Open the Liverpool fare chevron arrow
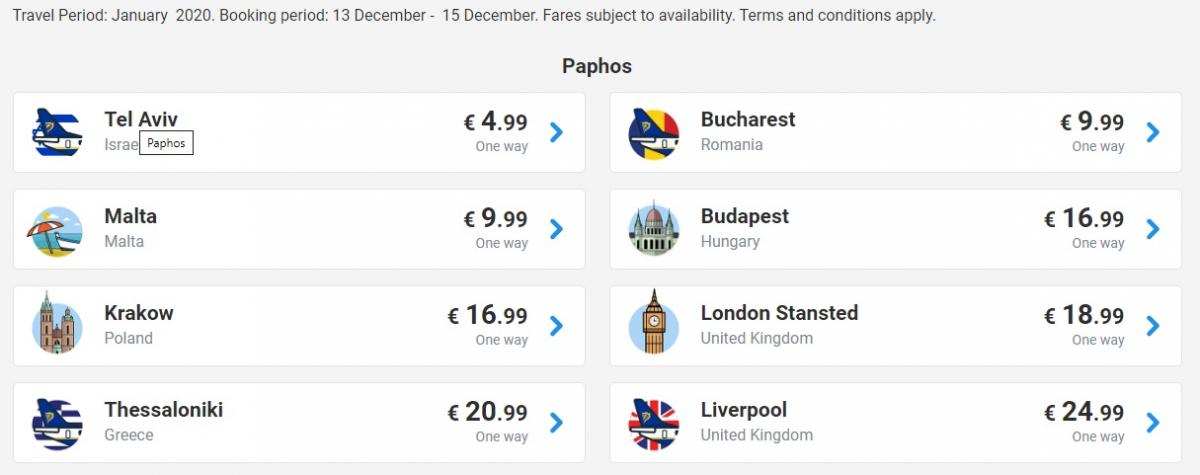 click(1153, 422)
